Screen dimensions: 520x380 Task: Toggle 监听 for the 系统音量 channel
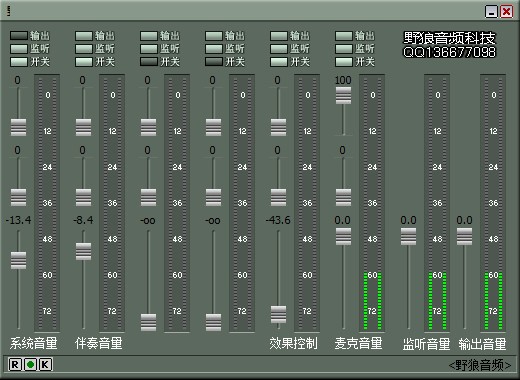pos(19,49)
